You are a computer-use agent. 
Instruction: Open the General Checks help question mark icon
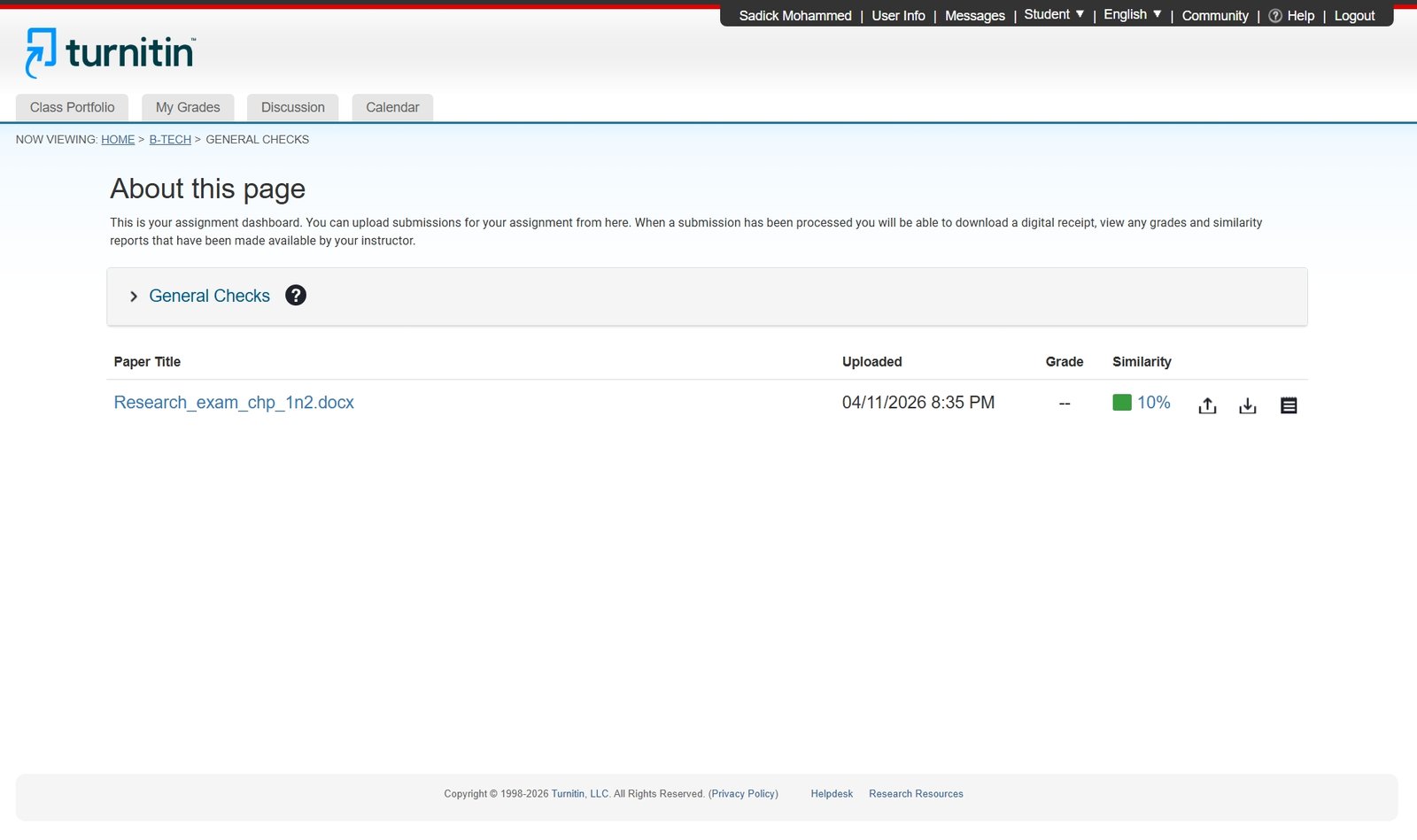[296, 296]
